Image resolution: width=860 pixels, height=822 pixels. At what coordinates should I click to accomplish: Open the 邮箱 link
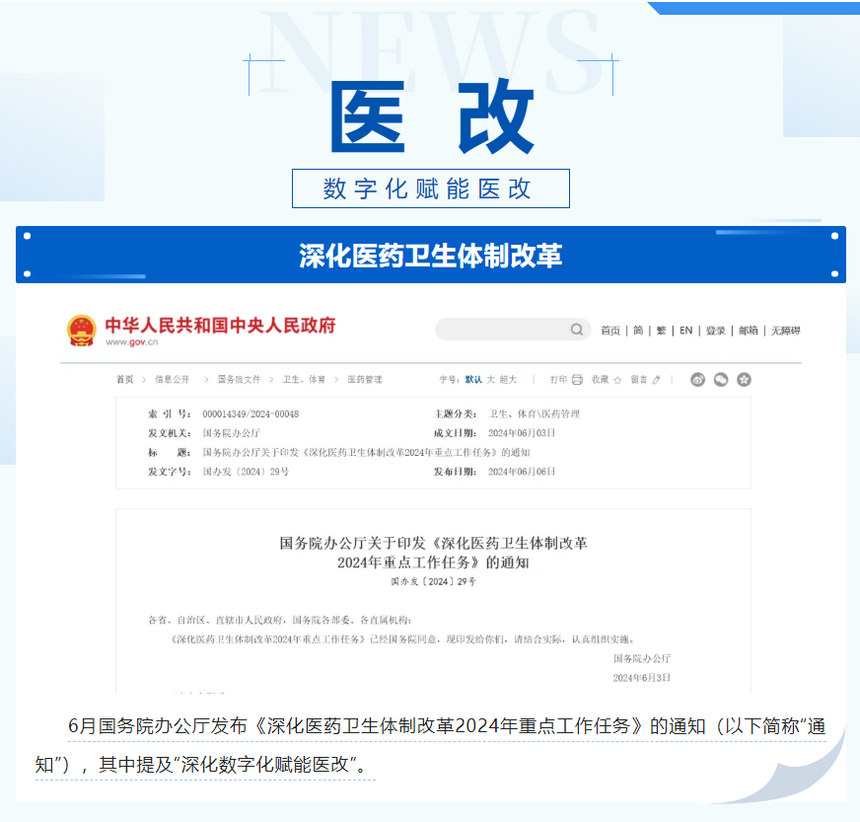coord(748,331)
